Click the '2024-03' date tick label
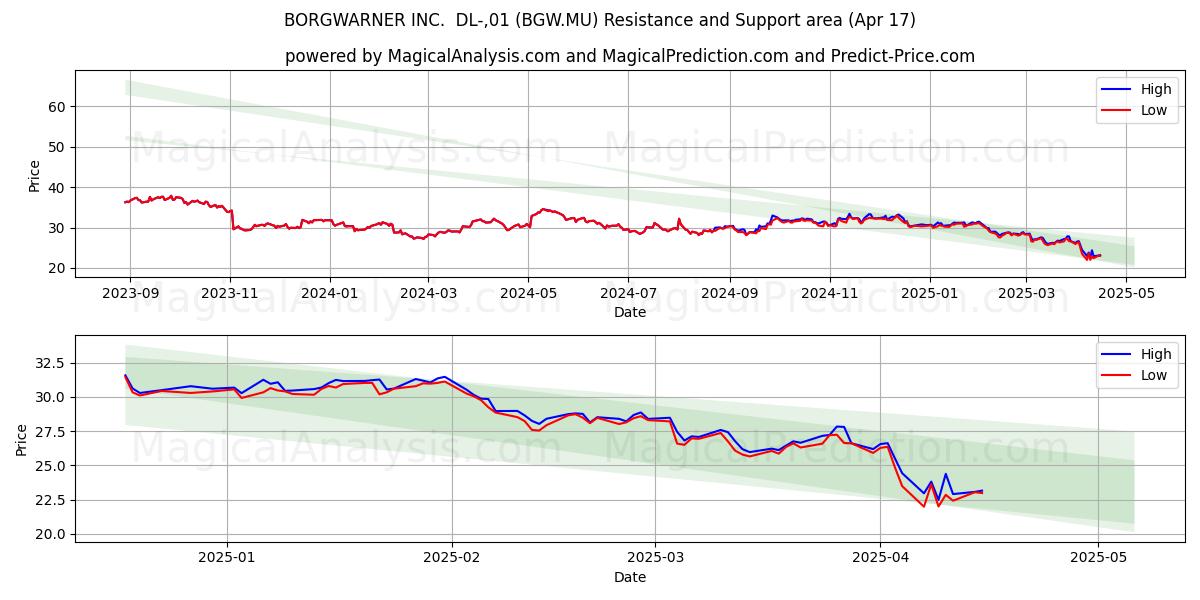 (x=428, y=293)
